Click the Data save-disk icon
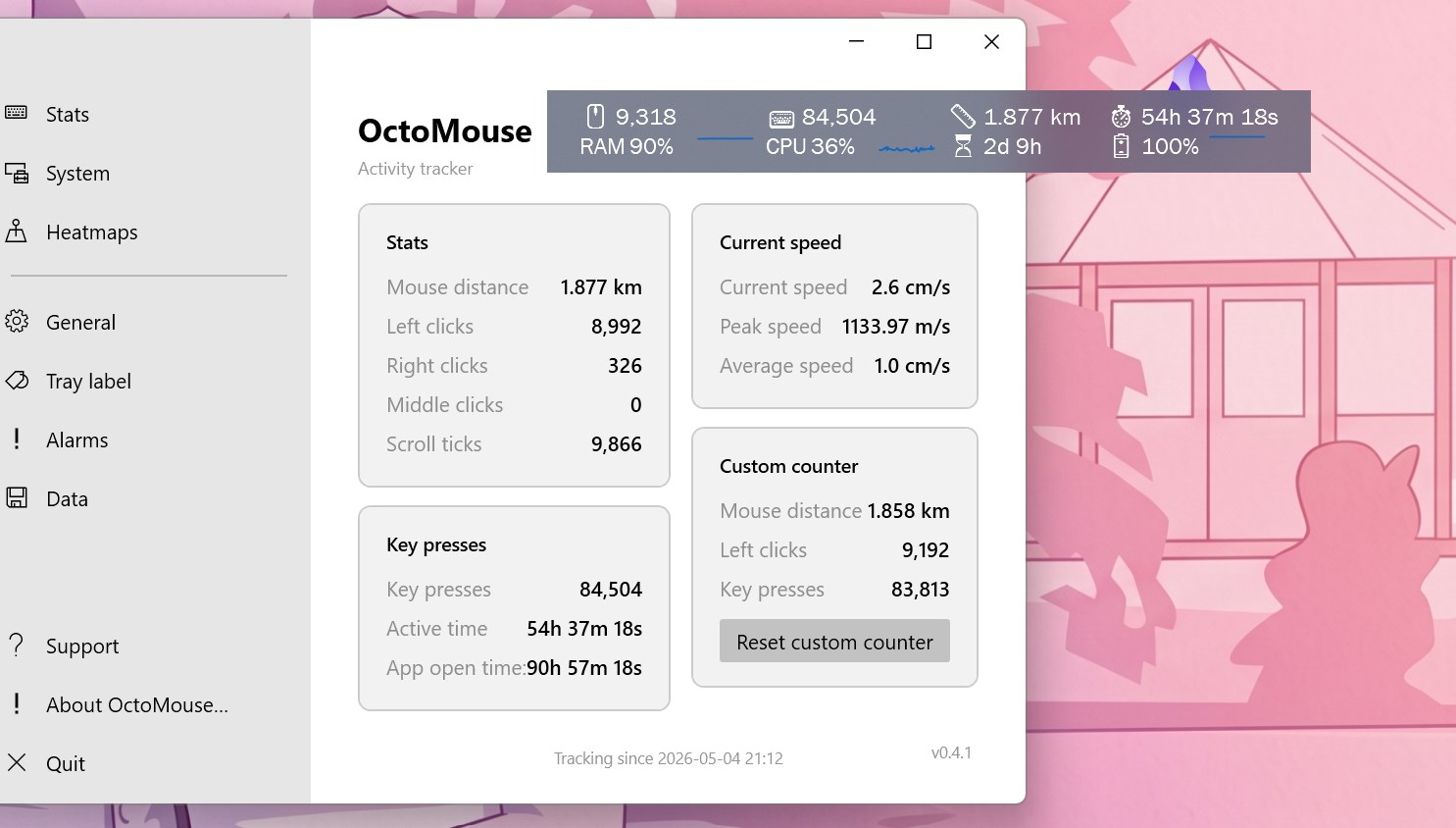Viewport: 1456px width, 828px height. coord(17,497)
